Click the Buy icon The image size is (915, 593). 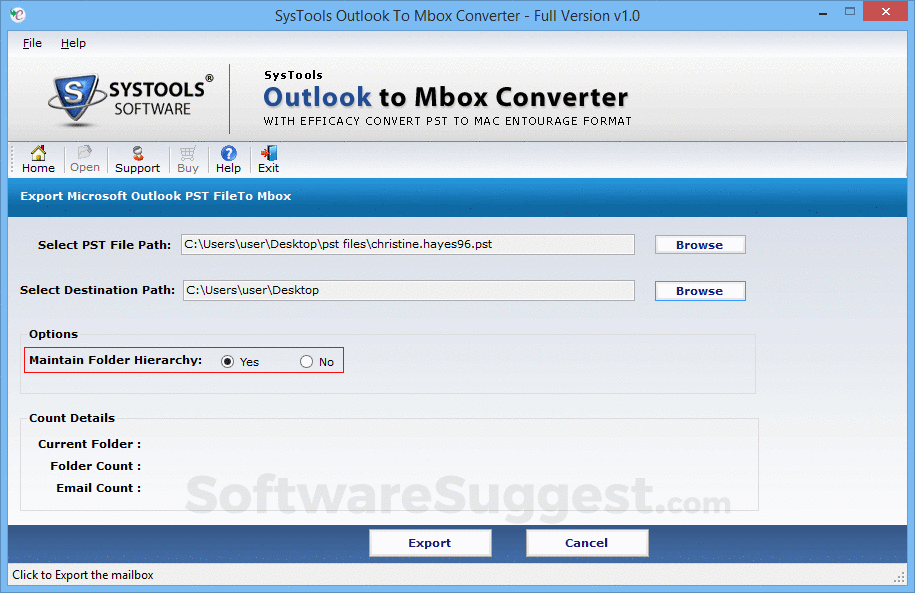[x=187, y=158]
